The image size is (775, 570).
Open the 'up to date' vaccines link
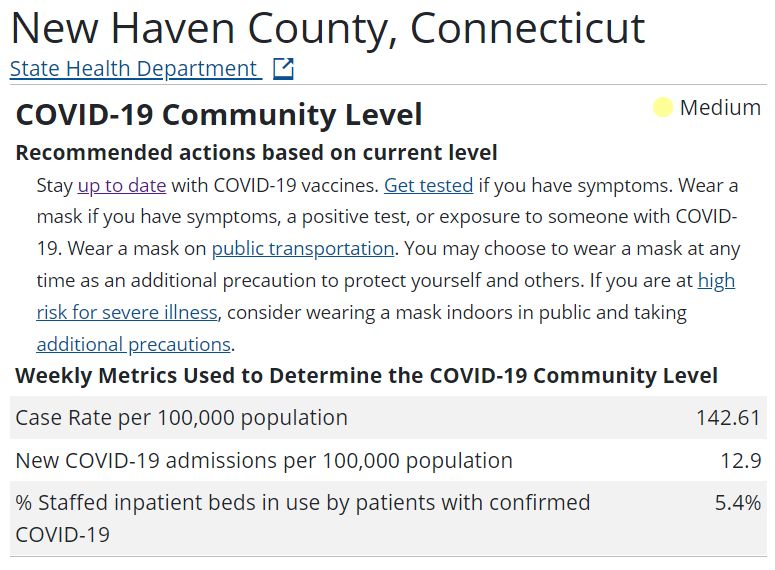click(x=122, y=186)
